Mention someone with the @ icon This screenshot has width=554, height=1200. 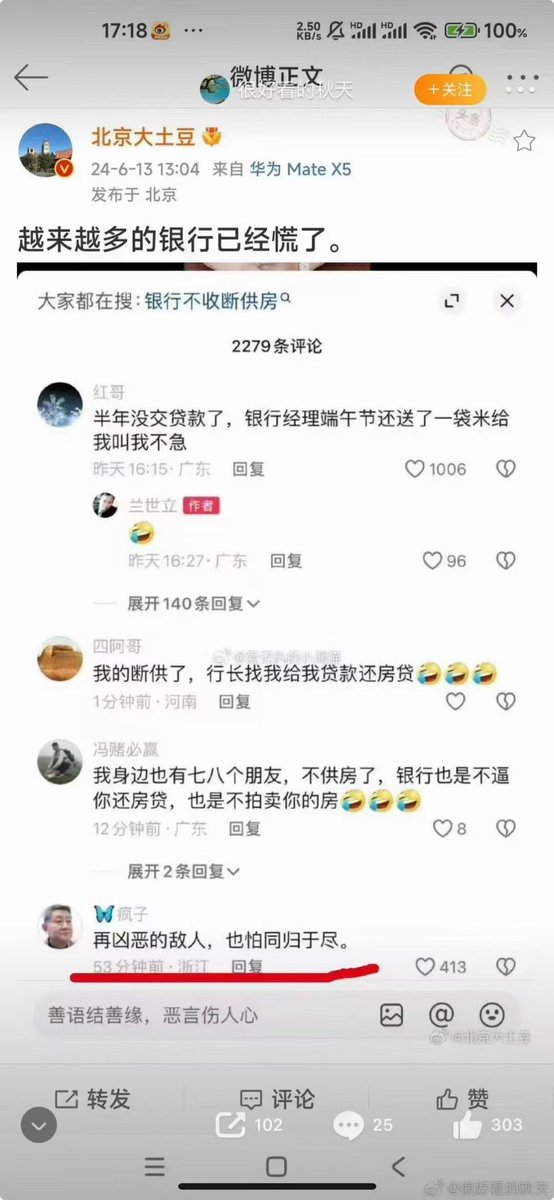pyautogui.click(x=441, y=1015)
